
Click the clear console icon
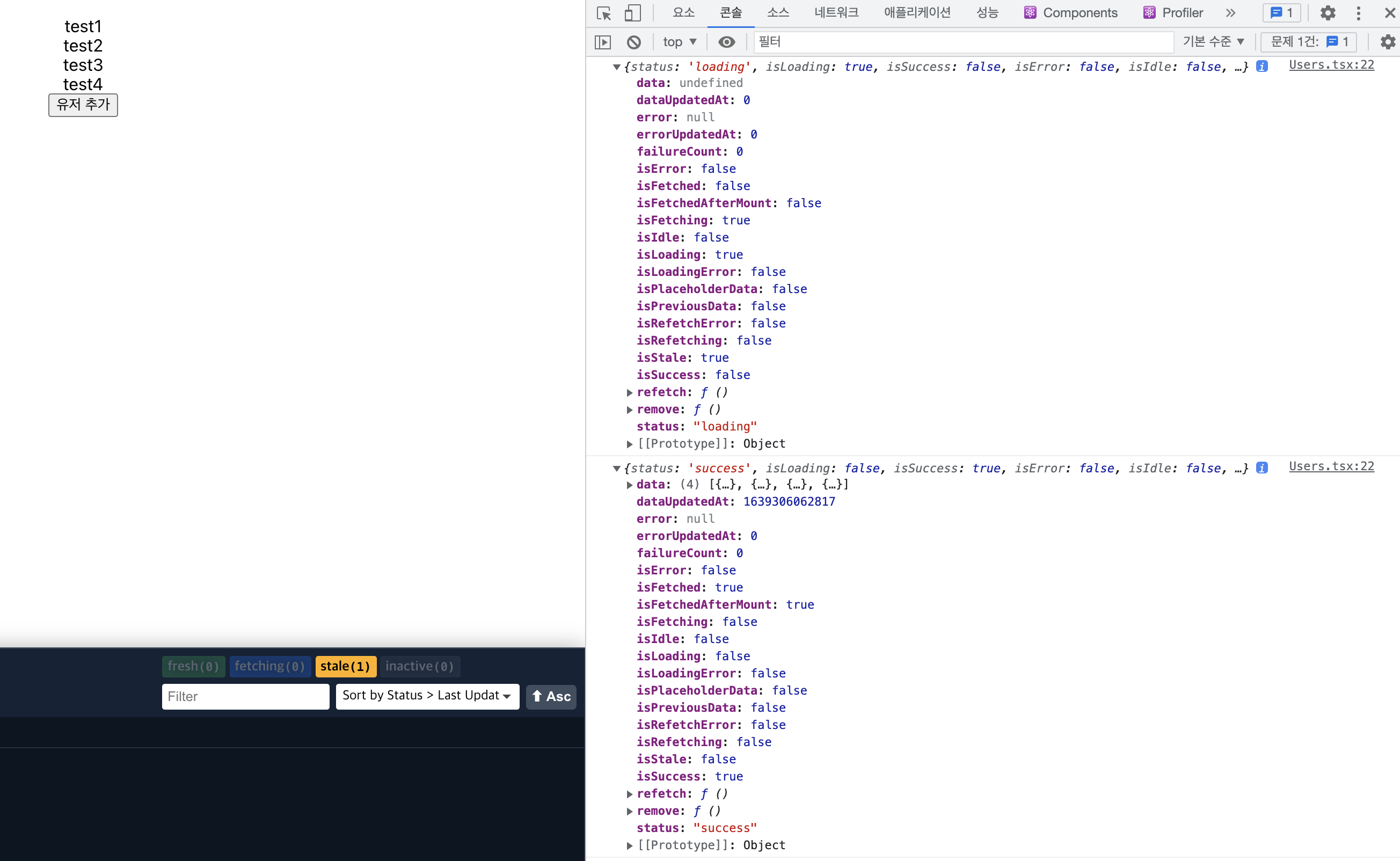pos(633,42)
